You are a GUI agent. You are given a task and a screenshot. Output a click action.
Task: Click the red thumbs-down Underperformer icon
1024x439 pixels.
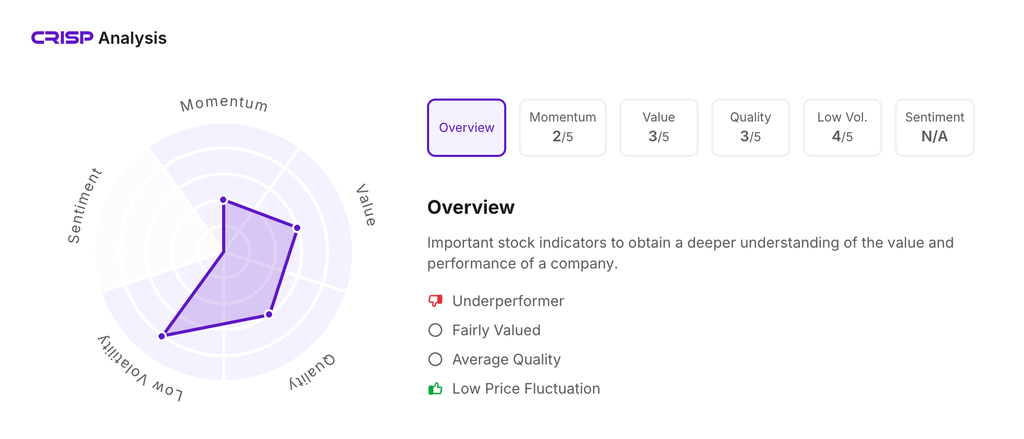(435, 301)
